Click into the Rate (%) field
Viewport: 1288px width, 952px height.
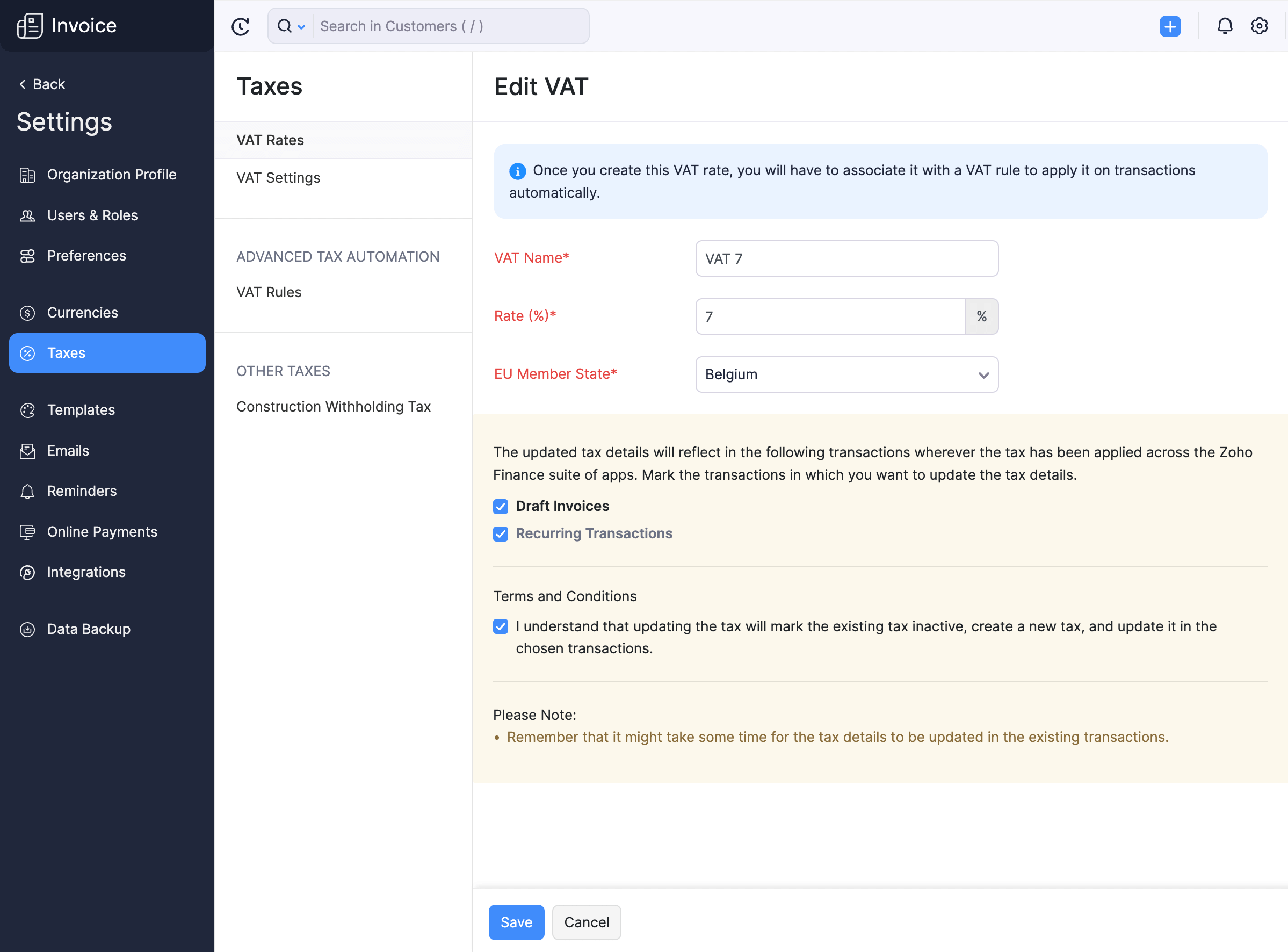[x=829, y=316]
